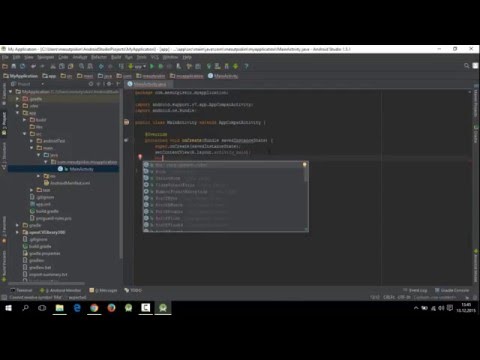The image size is (480, 360).
Task: Open the File menu
Action: pos(5,57)
